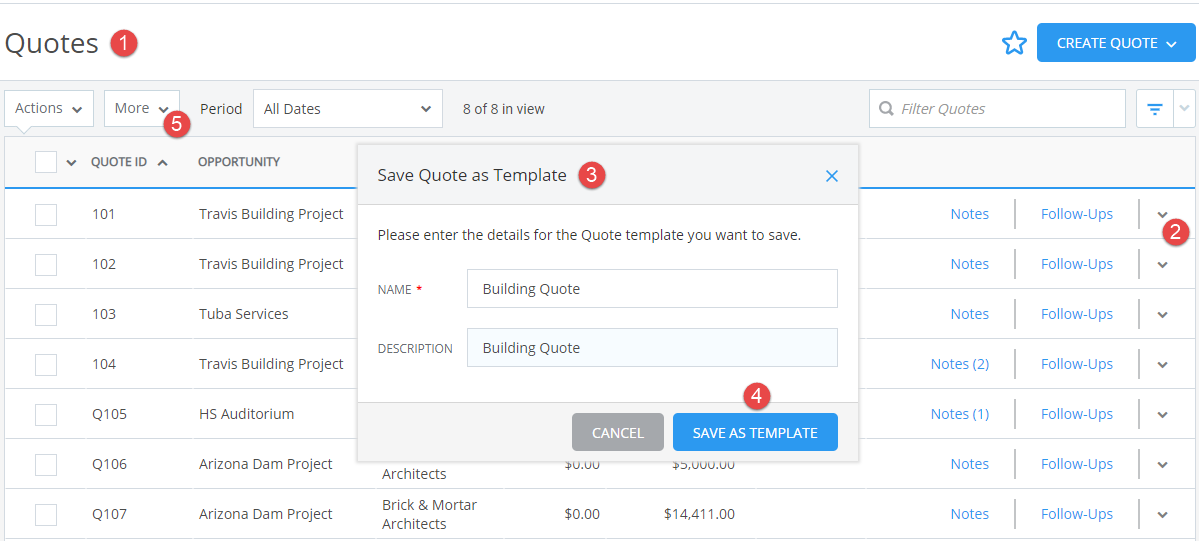The image size is (1199, 541).
Task: Check the box for quote 102
Action: coord(46,265)
